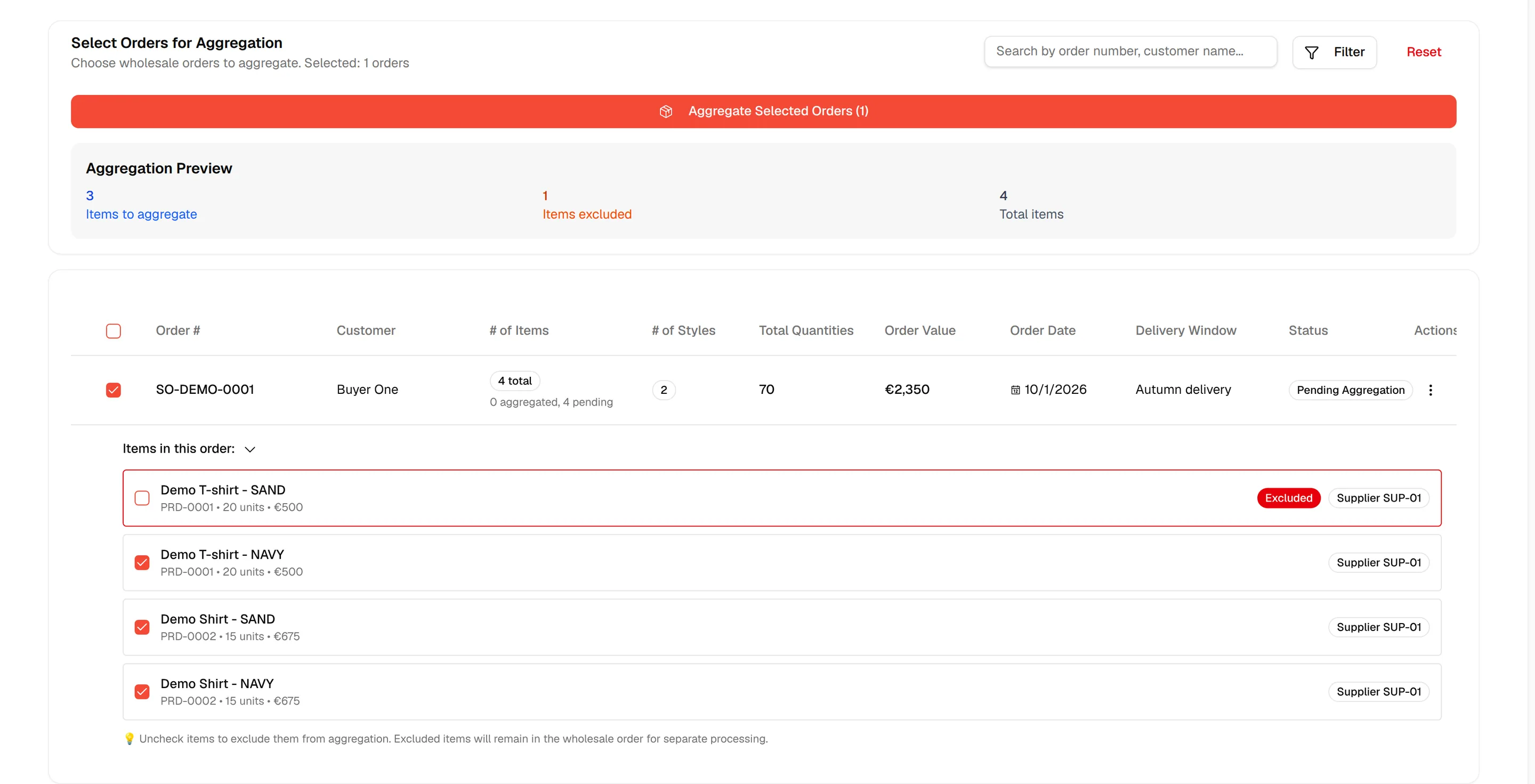Viewport: 1535px width, 784px height.
Task: Click the total quantity value 70
Action: (766, 390)
